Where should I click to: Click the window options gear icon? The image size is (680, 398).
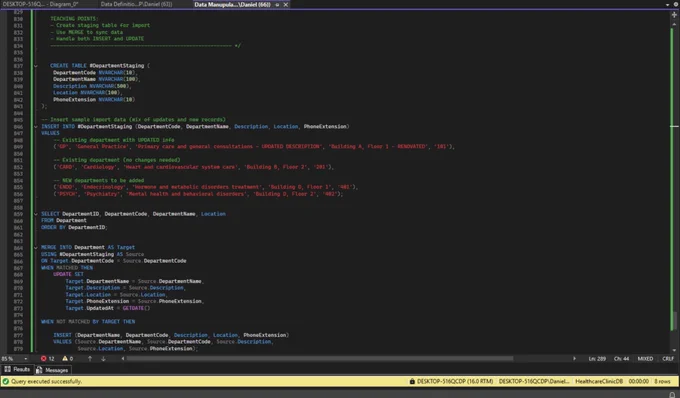pyautogui.click(x=676, y=4)
